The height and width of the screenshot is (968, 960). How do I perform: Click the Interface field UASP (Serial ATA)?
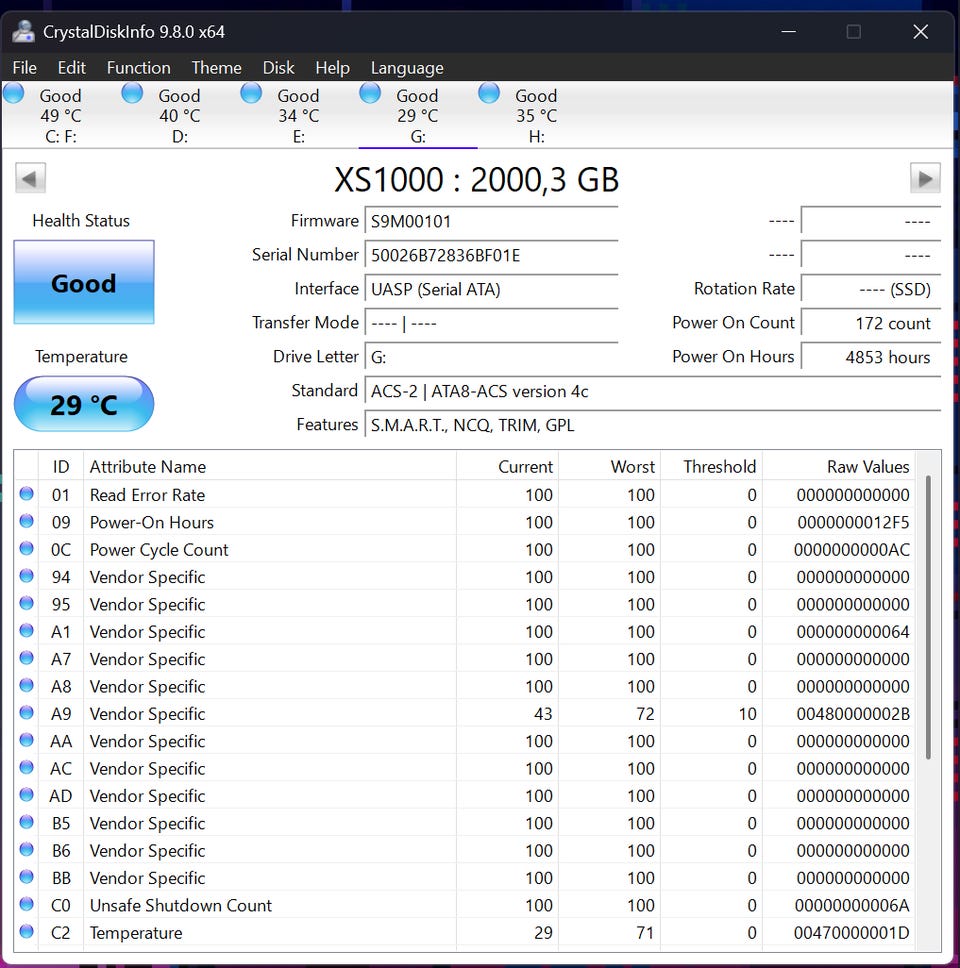click(491, 290)
